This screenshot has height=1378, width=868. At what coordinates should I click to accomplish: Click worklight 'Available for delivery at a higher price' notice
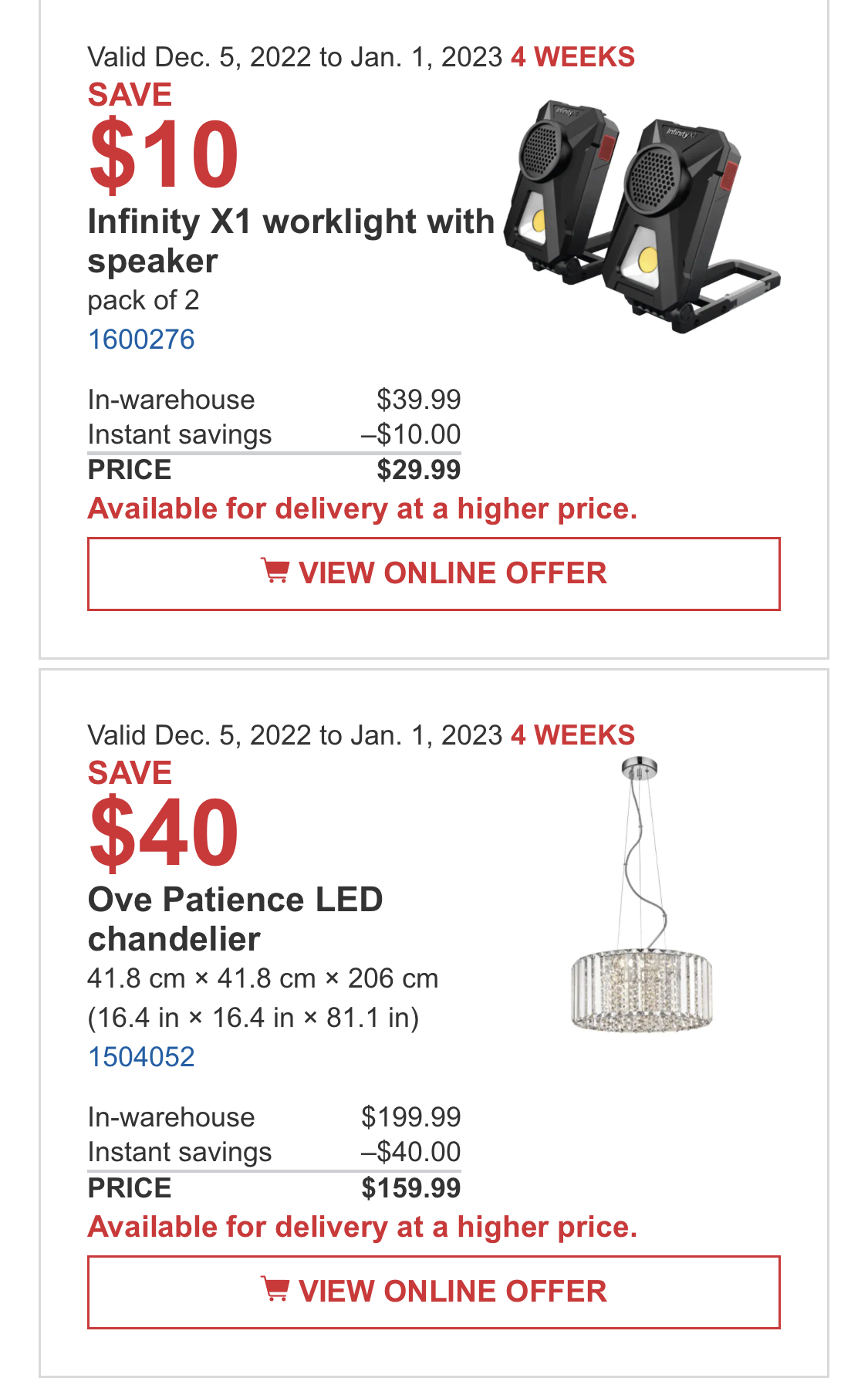363,509
